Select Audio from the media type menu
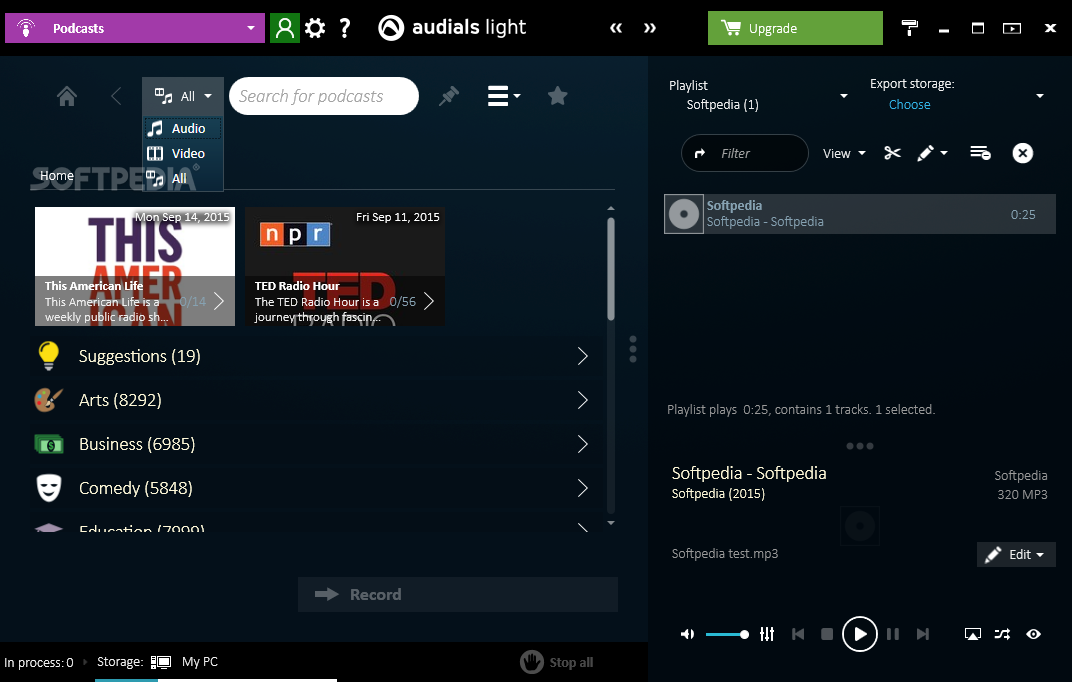Viewport: 1072px width, 682px height. pos(182,128)
